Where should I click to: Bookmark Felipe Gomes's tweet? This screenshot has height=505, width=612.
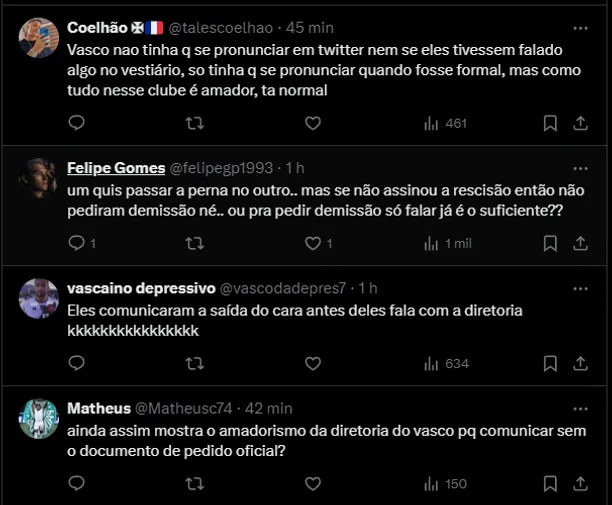coord(550,243)
